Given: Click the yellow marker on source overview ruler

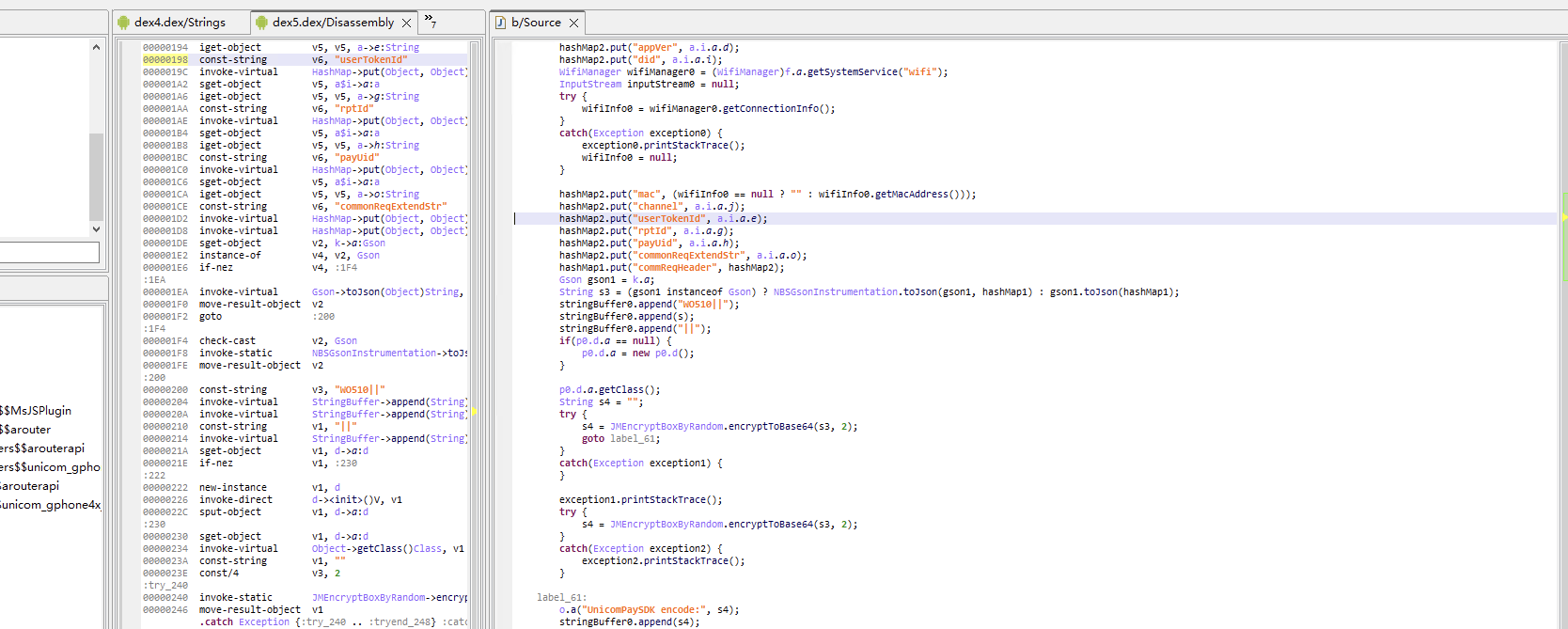Looking at the screenshot, I should click(x=1564, y=217).
